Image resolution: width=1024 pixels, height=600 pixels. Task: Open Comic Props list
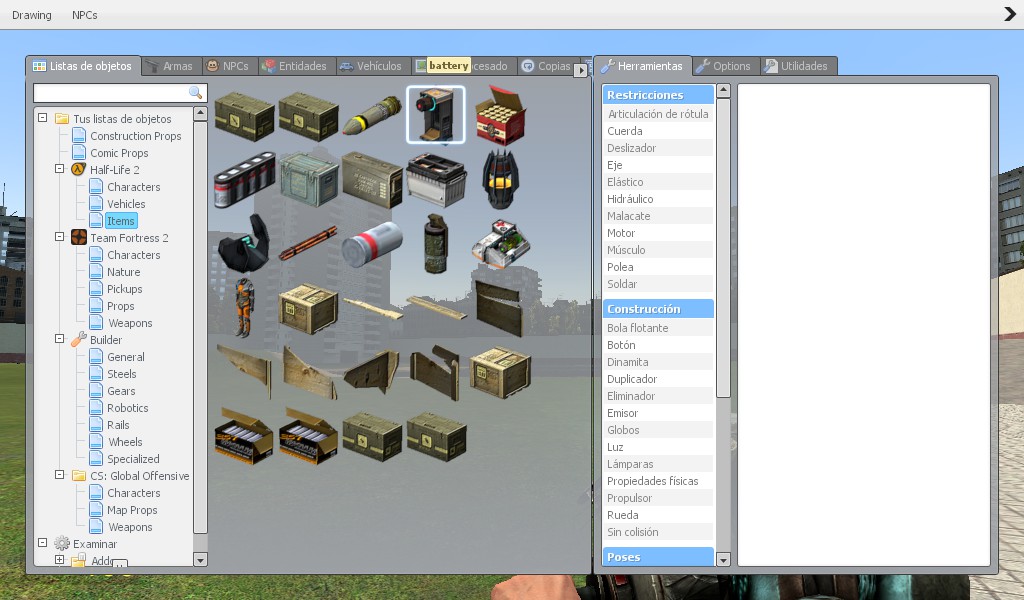(x=119, y=153)
